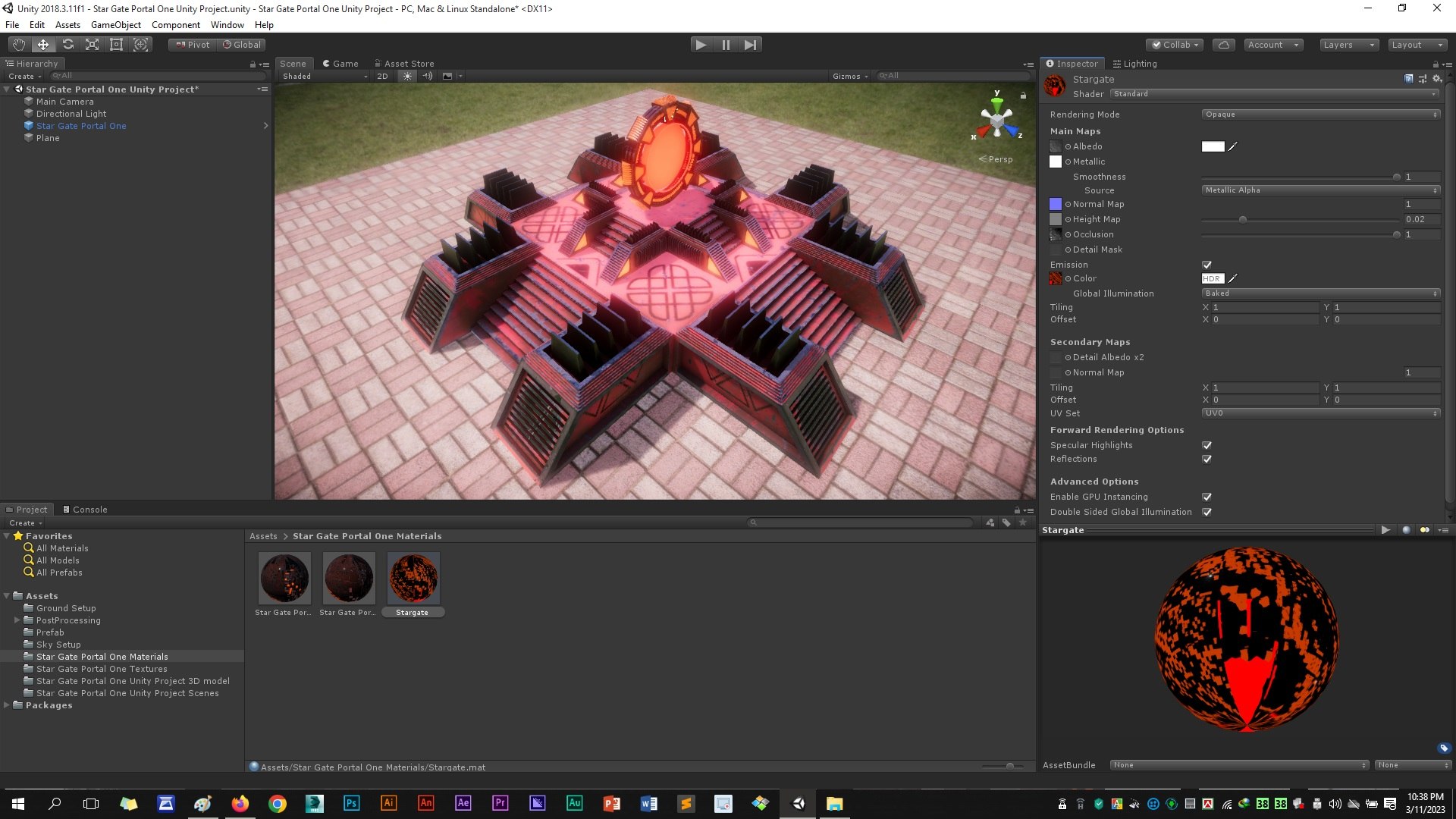Change material preview shape
Viewport: 1456px width, 819px height.
tap(1406, 530)
